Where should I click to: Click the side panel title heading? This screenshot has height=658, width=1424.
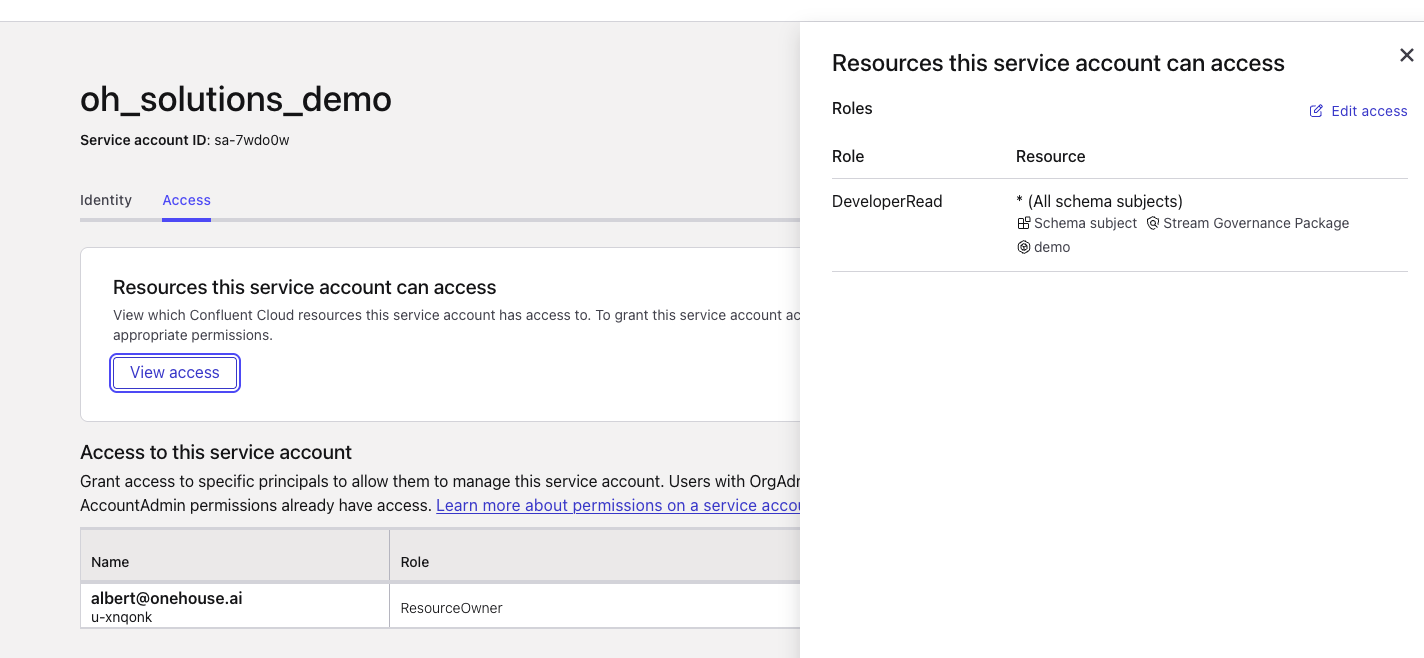tap(1058, 63)
